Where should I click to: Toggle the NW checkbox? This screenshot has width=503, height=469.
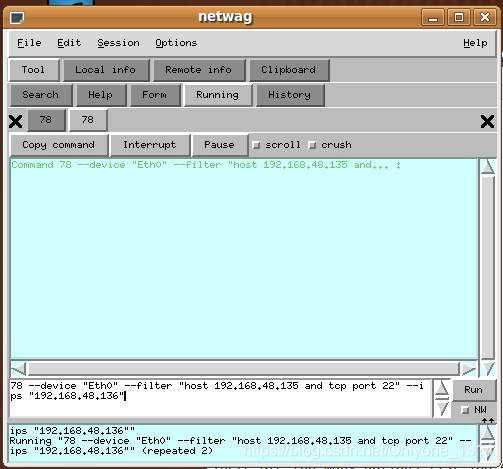465,410
